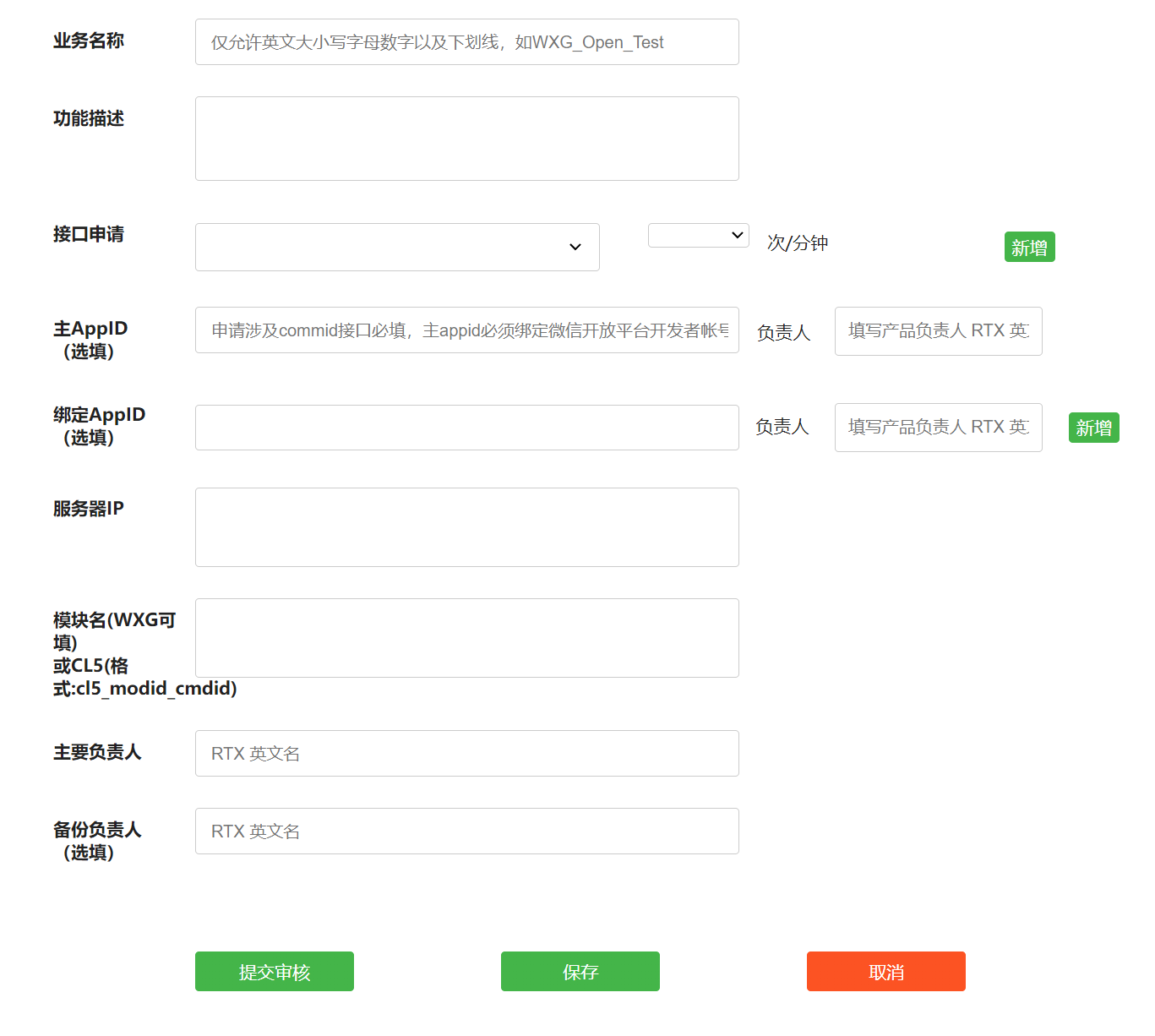This screenshot has width=1155, height=1036.
Task: Click the green 新增 button next to rate limit
Action: [x=1029, y=247]
